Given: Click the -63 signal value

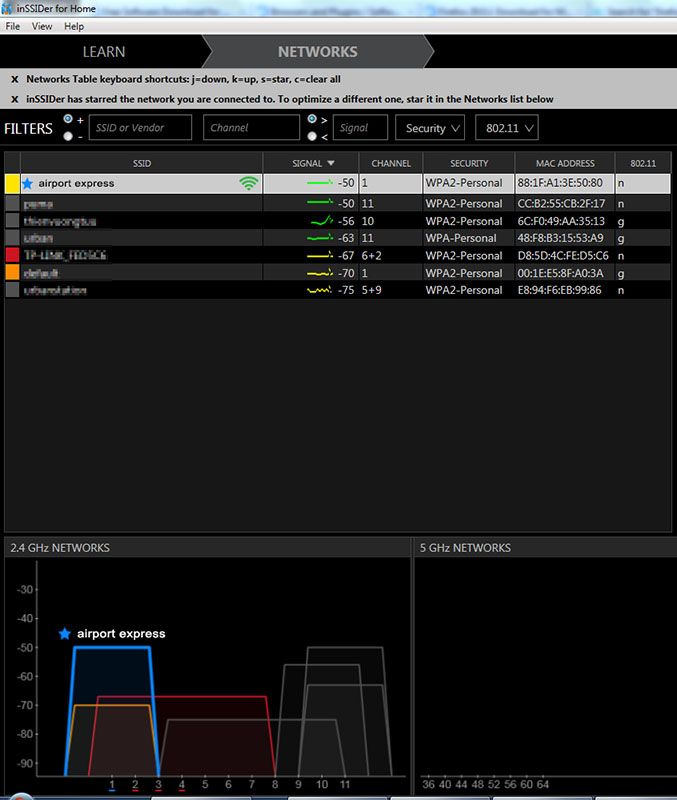Looking at the screenshot, I should [x=346, y=238].
